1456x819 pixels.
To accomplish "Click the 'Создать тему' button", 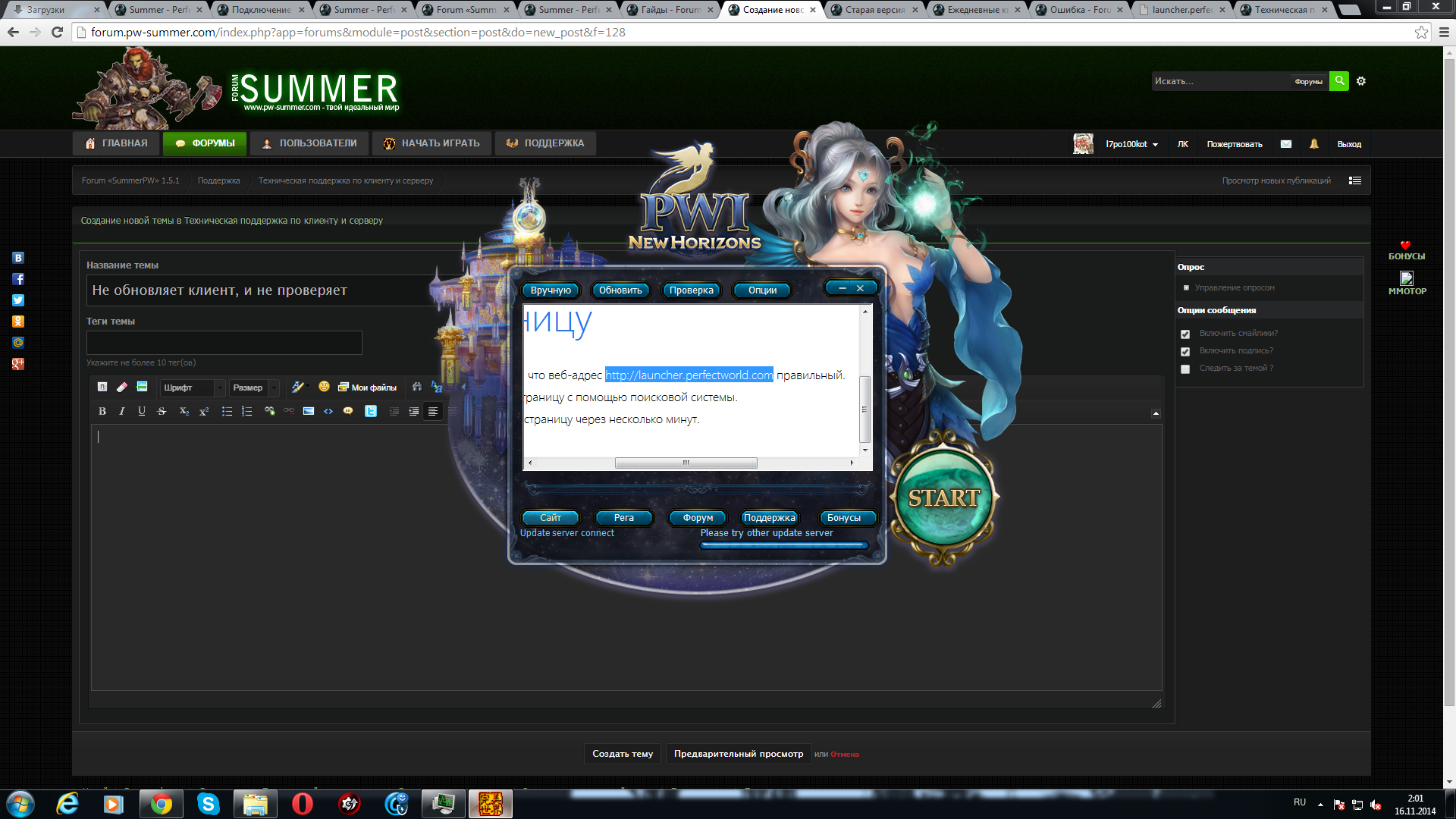I will (x=623, y=754).
